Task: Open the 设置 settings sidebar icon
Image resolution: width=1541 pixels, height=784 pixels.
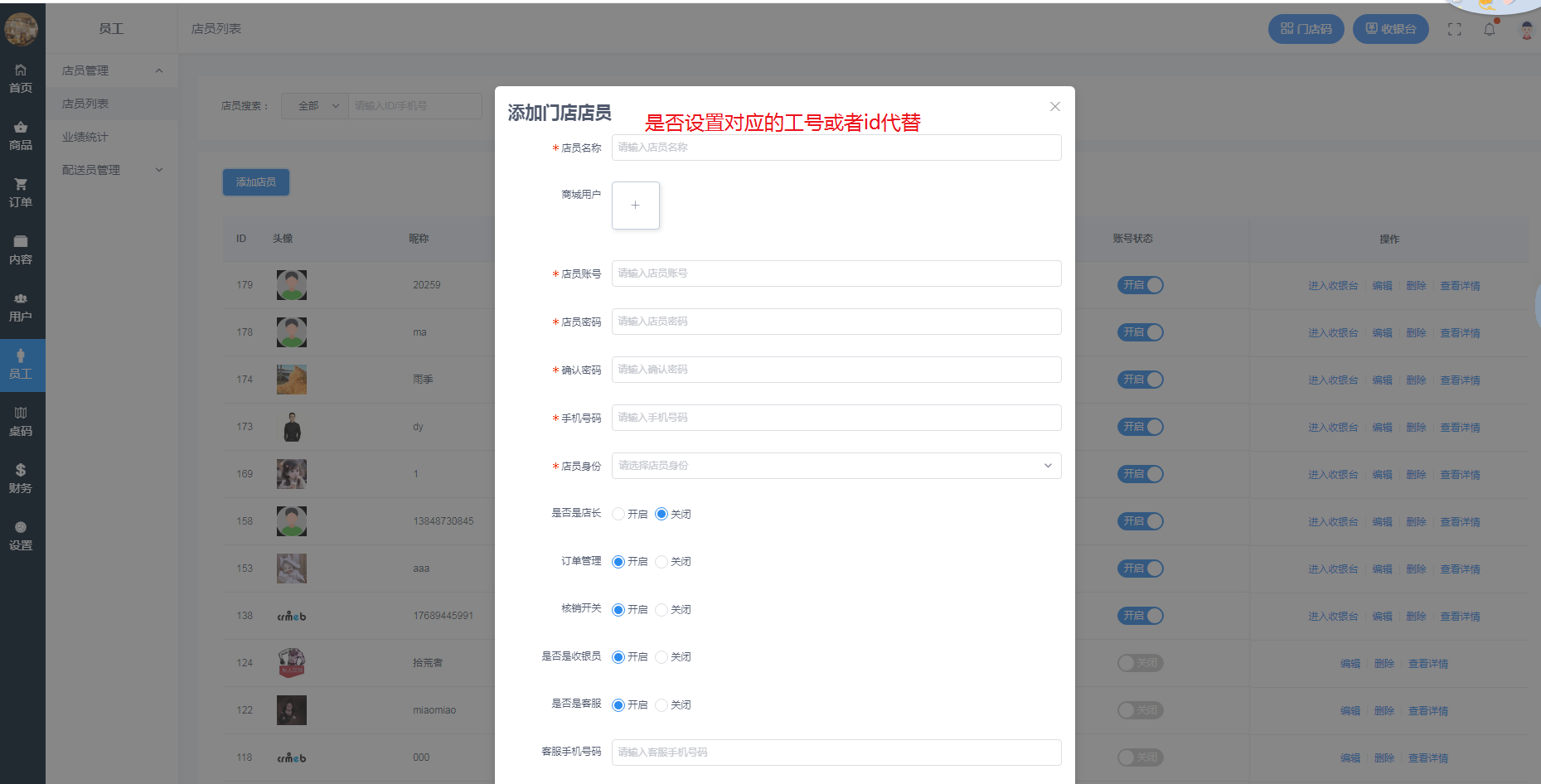Action: click(x=21, y=536)
